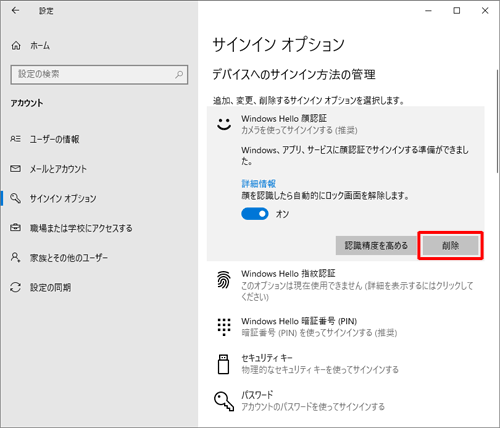Close the 設定 window
Screen dimensions: 500x428
485,11
